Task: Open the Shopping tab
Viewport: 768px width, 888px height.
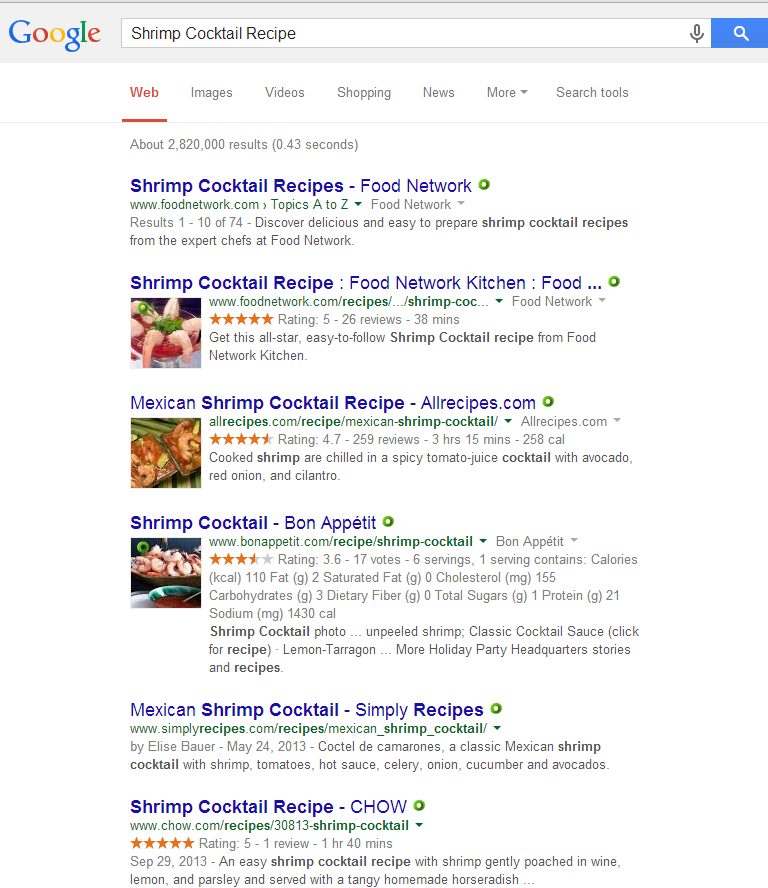Action: (x=364, y=93)
